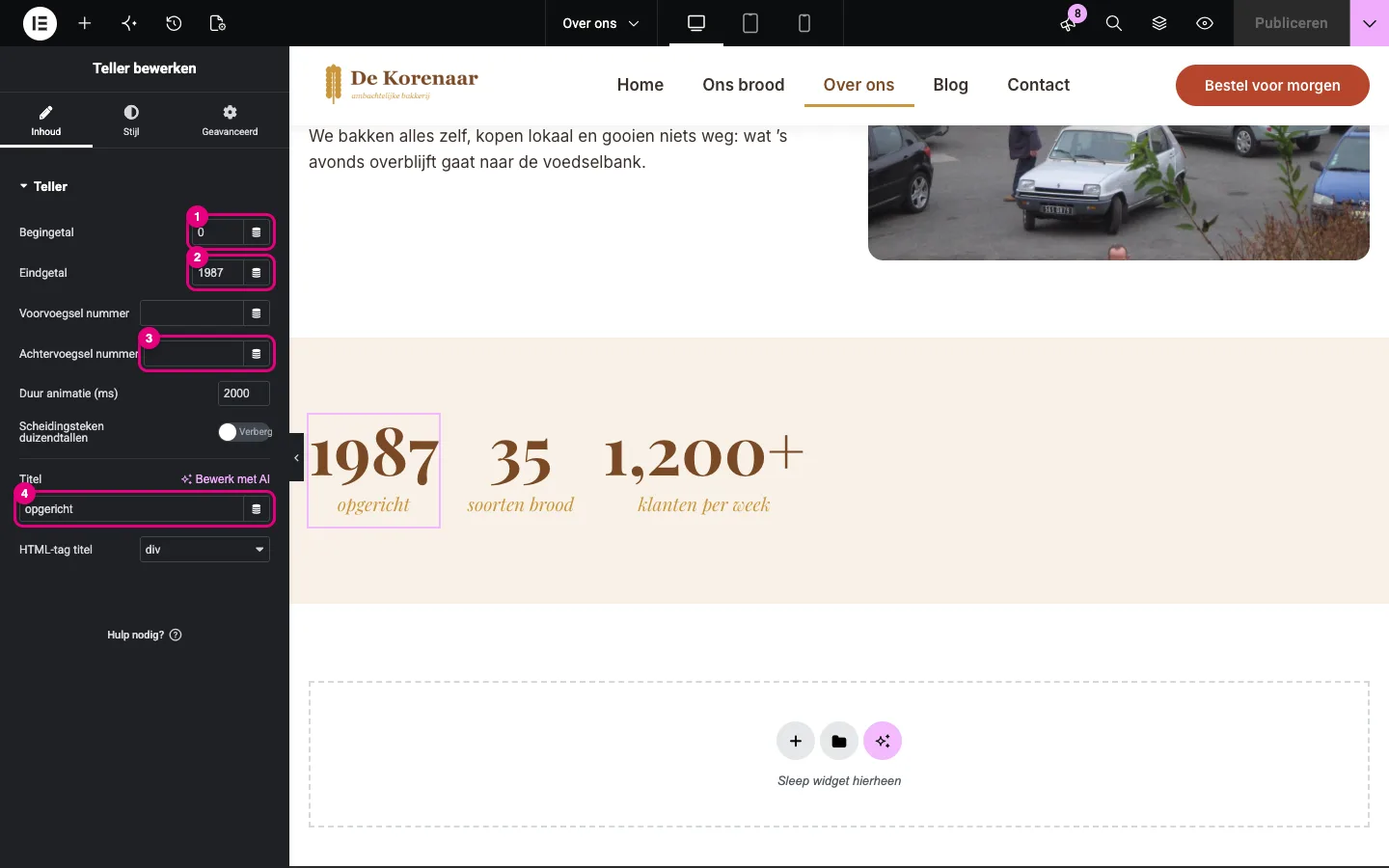Click Bestel voor morgen button

tap(1272, 85)
